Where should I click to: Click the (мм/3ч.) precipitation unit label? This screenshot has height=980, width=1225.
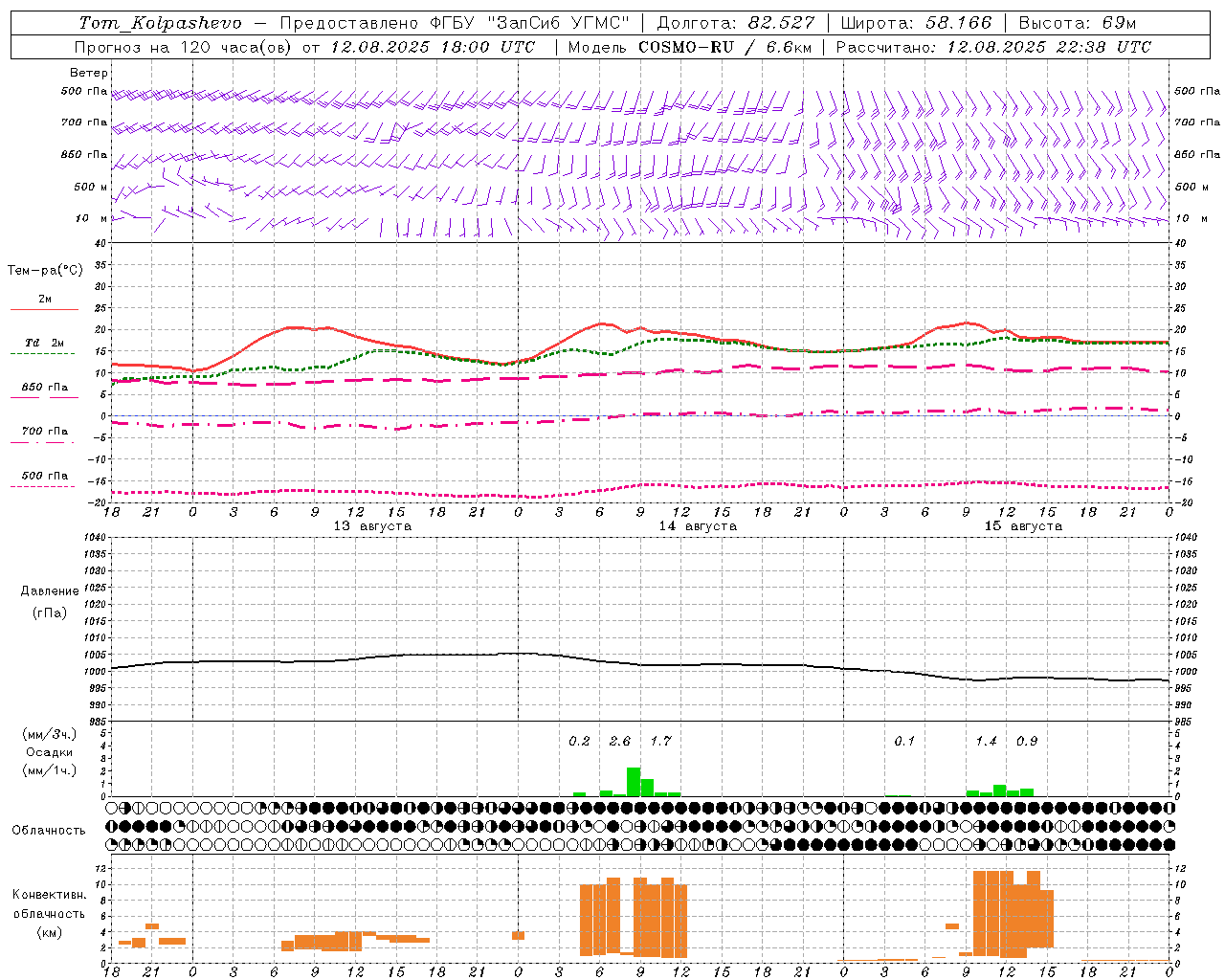pyautogui.click(x=50, y=735)
